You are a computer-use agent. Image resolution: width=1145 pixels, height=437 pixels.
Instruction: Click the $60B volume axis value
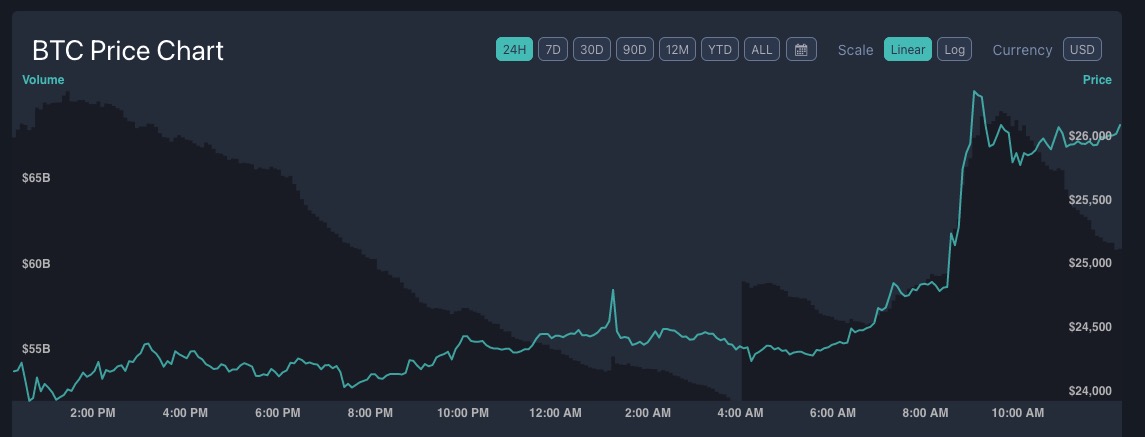coord(36,263)
